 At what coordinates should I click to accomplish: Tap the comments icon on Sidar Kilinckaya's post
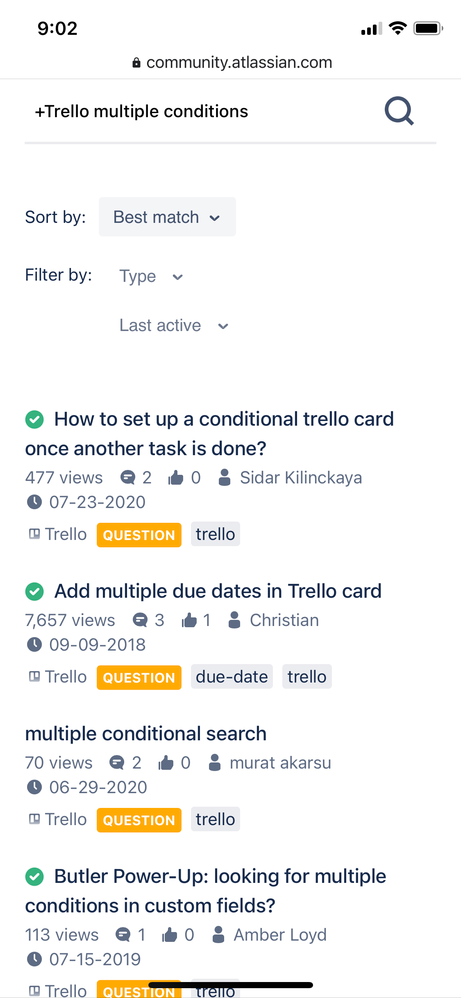129,478
